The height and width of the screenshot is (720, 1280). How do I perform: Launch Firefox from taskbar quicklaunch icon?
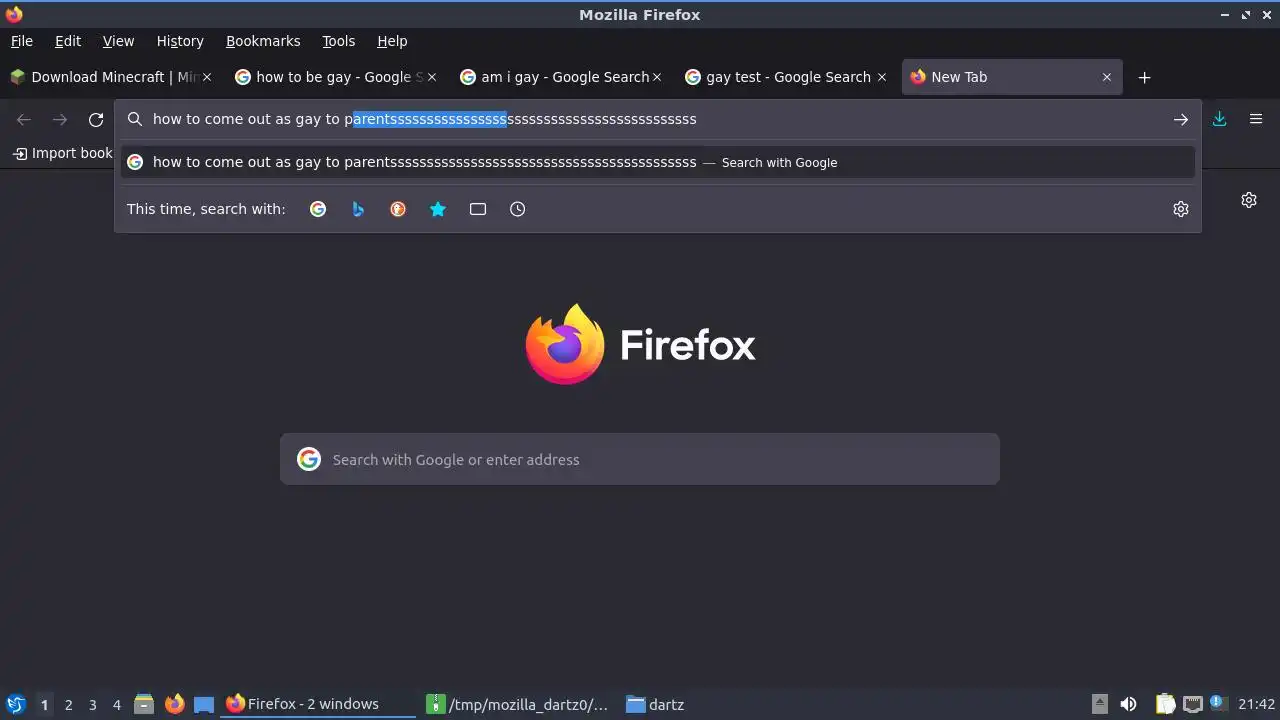point(174,704)
